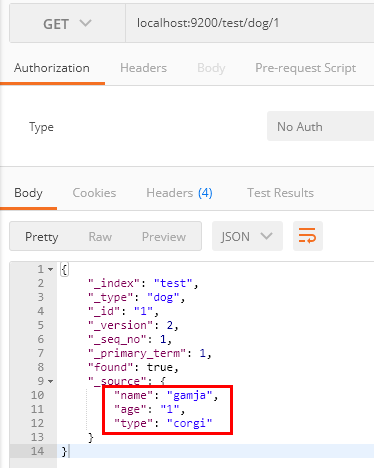Click the "test" value text
Image resolution: width=374 pixels, height=468 pixels.
click(173, 283)
